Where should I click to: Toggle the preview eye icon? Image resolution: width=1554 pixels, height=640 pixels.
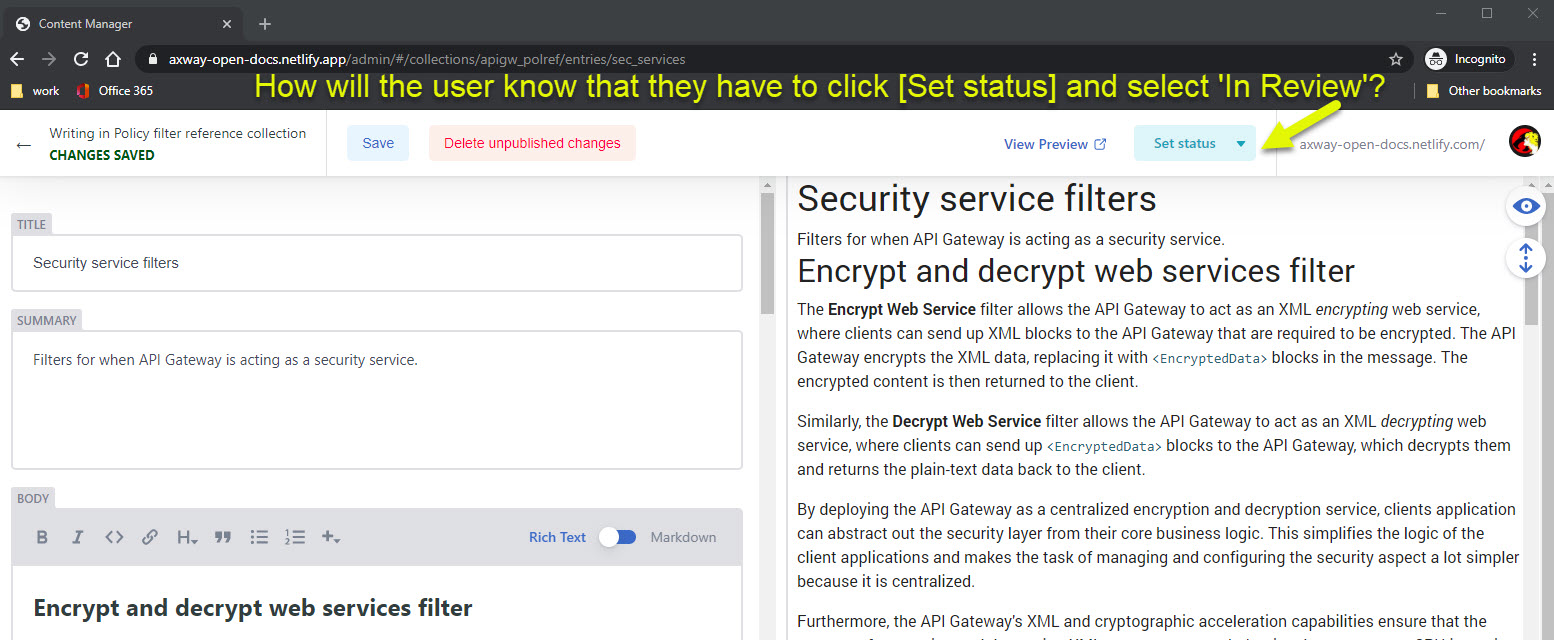click(x=1525, y=205)
